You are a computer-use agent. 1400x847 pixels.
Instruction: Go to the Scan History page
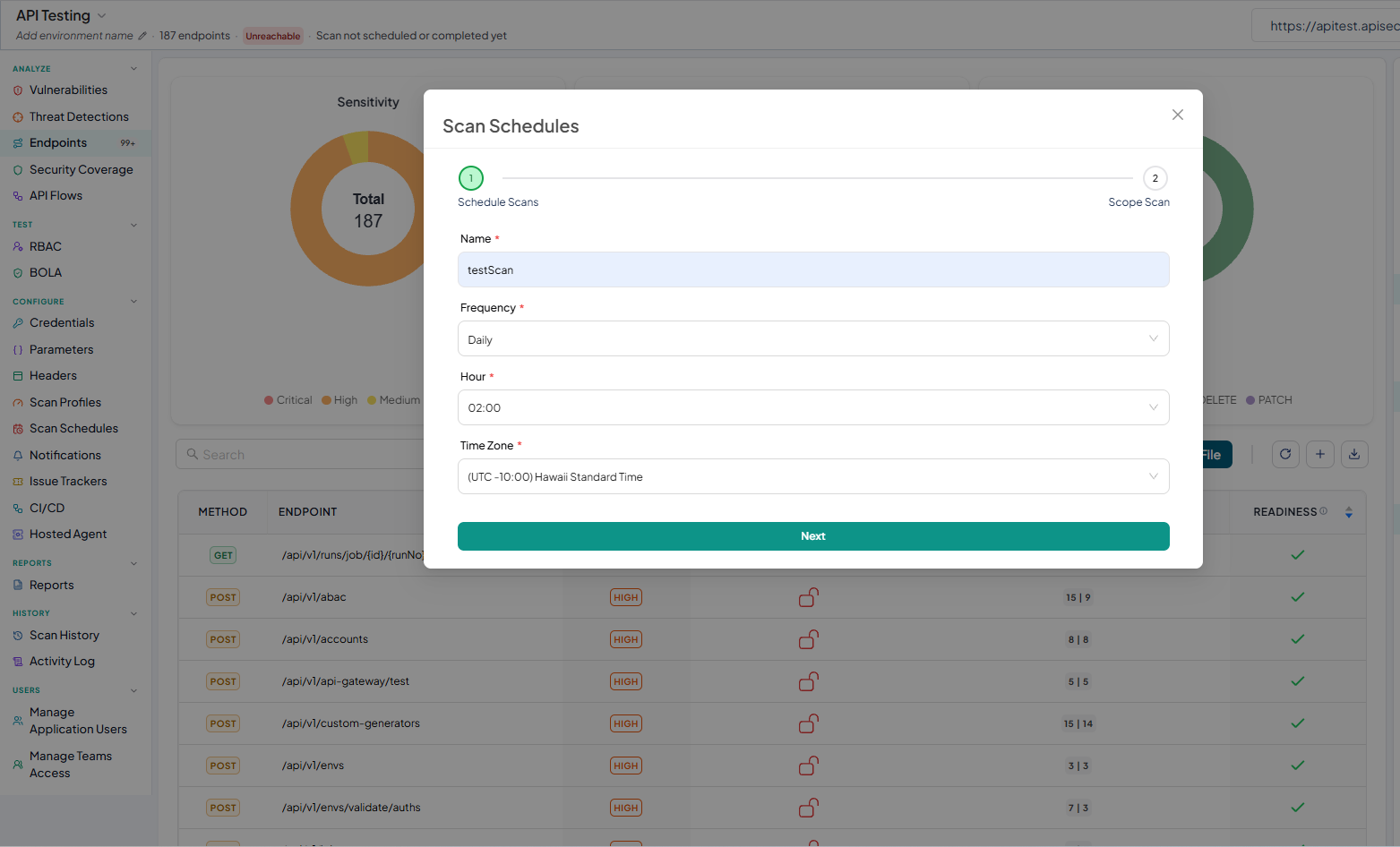tap(64, 636)
